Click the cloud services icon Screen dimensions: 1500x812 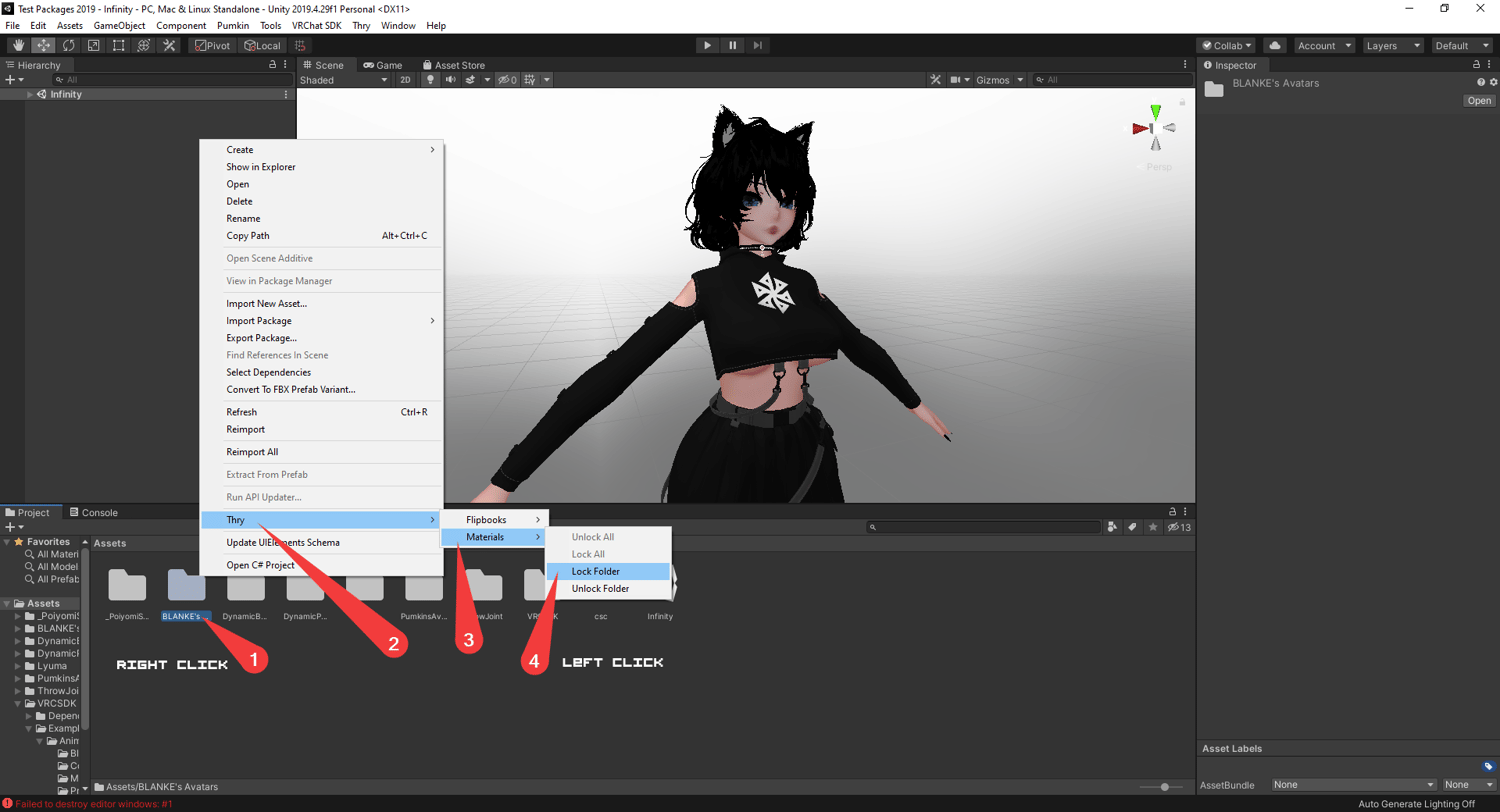point(1275,45)
